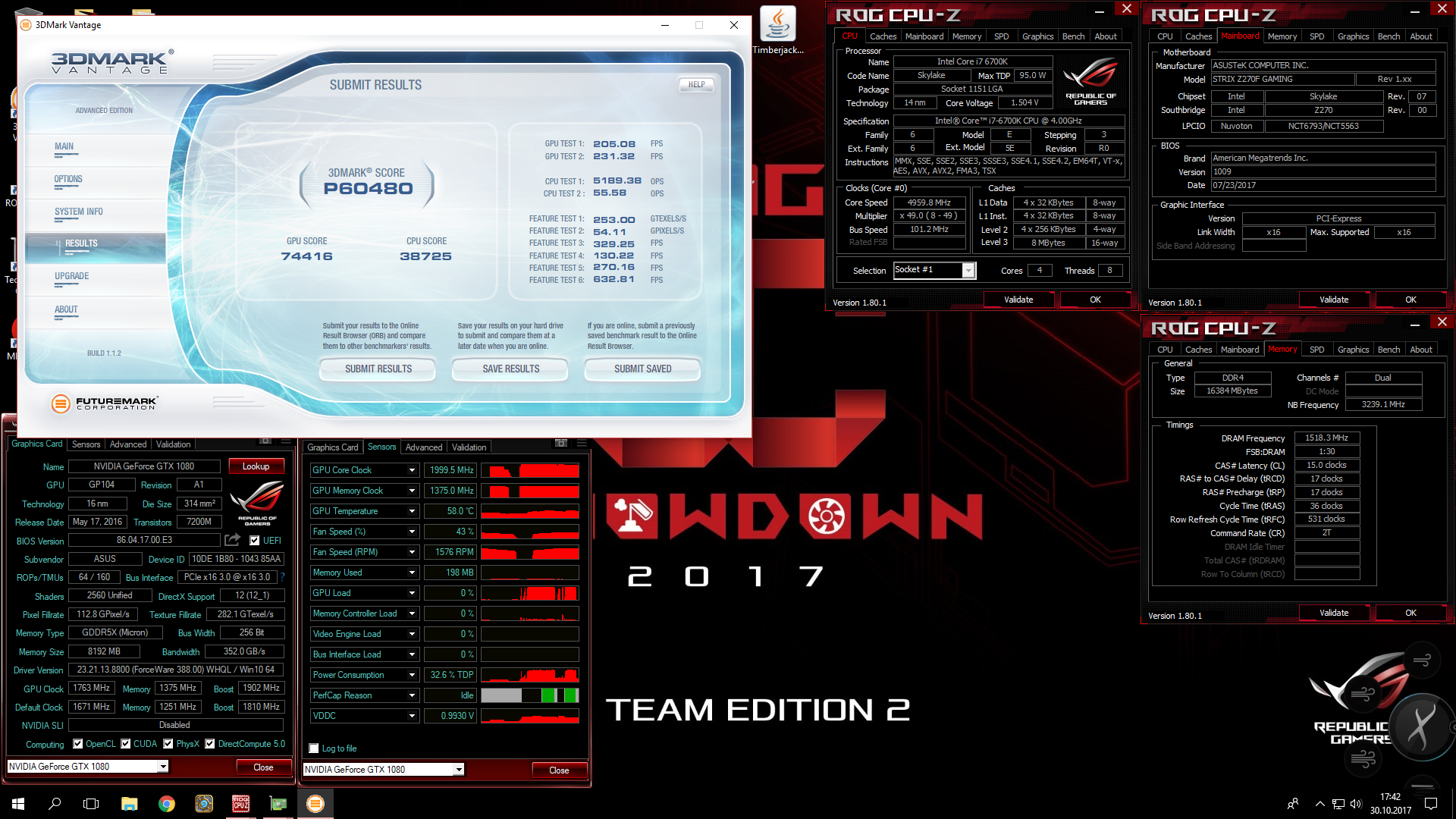Image resolution: width=1456 pixels, height=819 pixels.
Task: Click the BIOS share/export icon in GPU-Z
Action: [x=233, y=540]
